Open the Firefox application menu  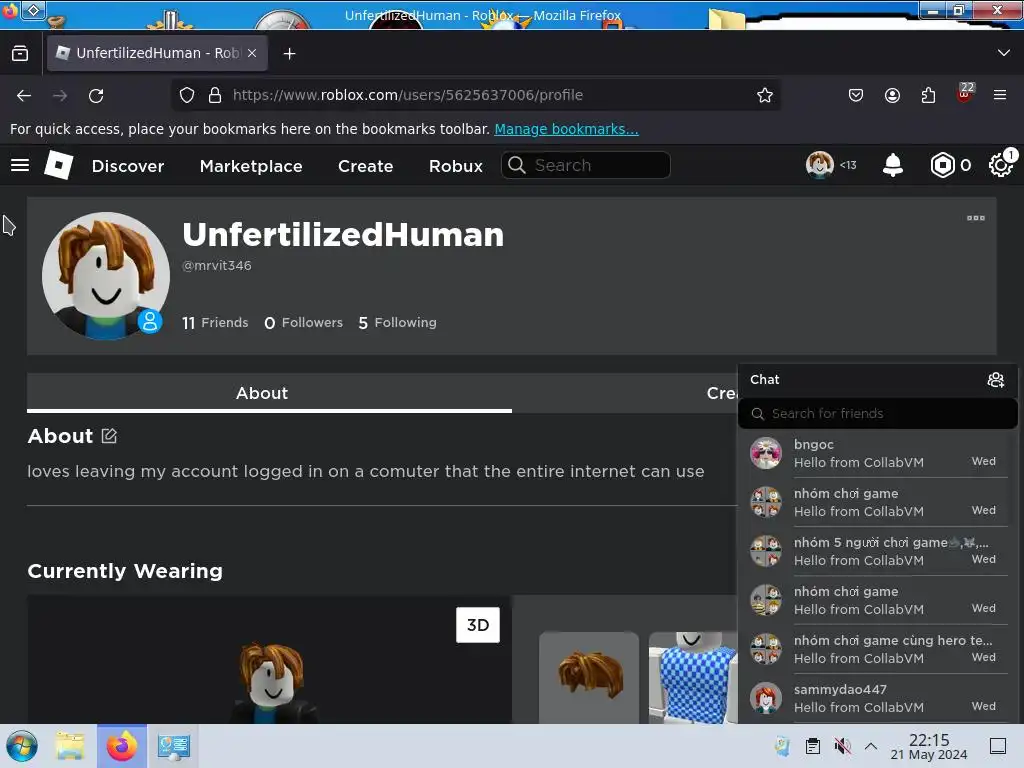pyautogui.click(x=1000, y=95)
